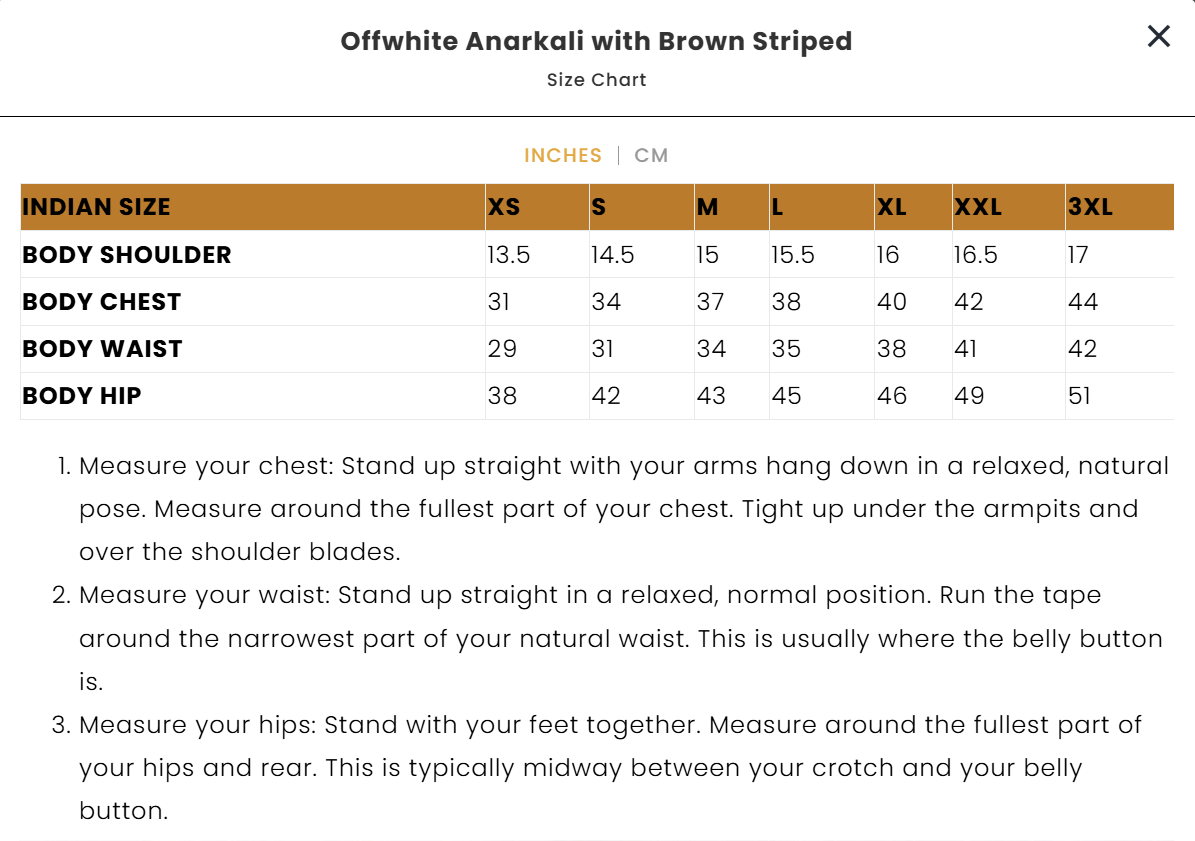Select the 3XL size column header
This screenshot has height=841, width=1195.
tap(1120, 206)
